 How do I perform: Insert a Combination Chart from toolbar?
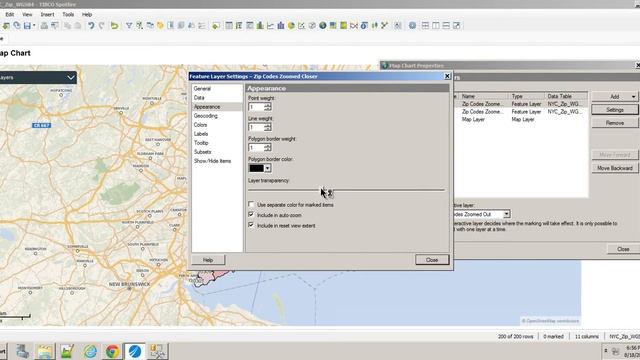[x=281, y=26]
